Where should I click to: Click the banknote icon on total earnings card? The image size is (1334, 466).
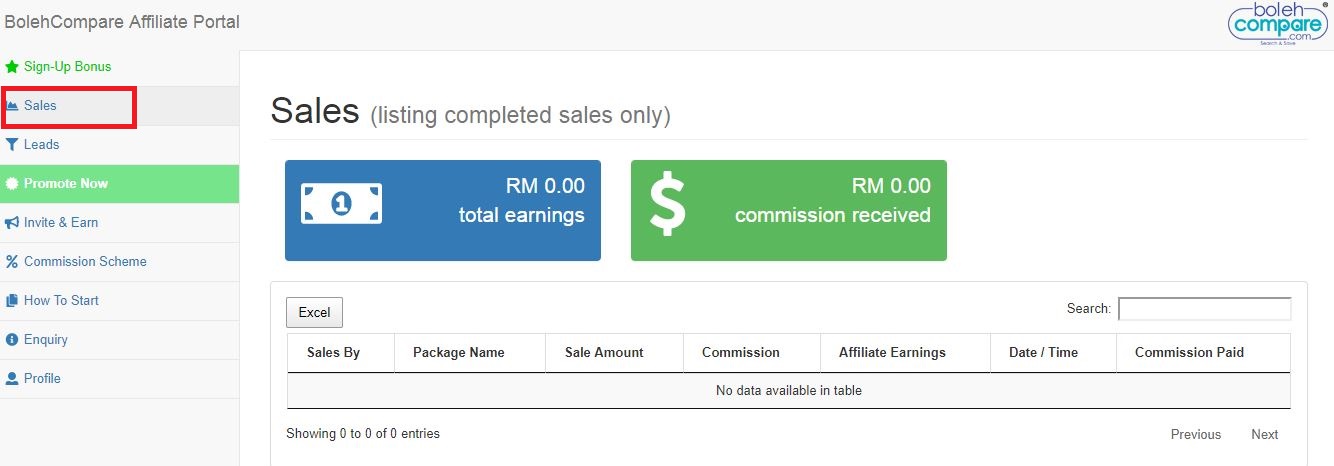click(x=341, y=204)
